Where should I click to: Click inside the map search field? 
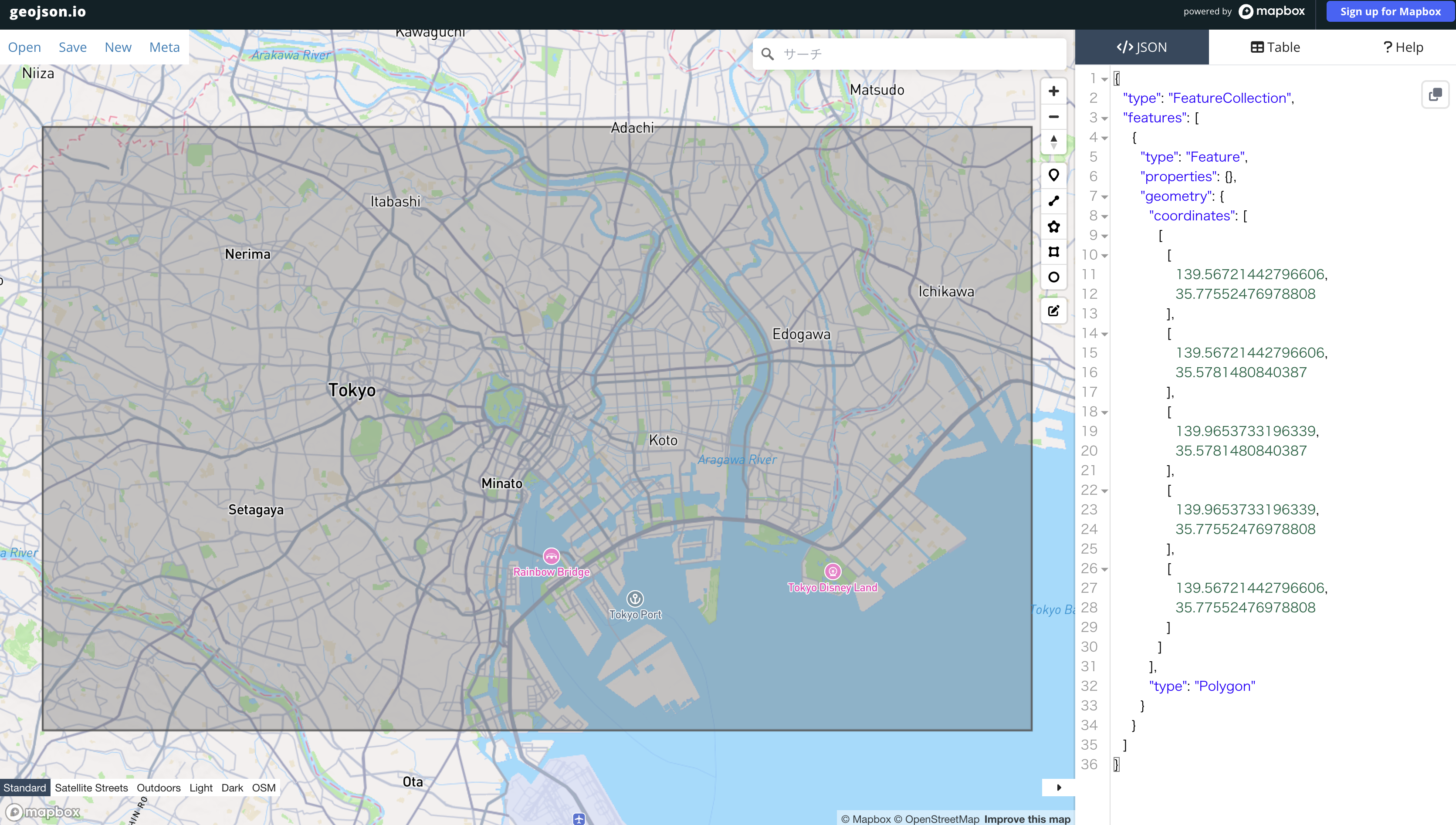pos(907,53)
